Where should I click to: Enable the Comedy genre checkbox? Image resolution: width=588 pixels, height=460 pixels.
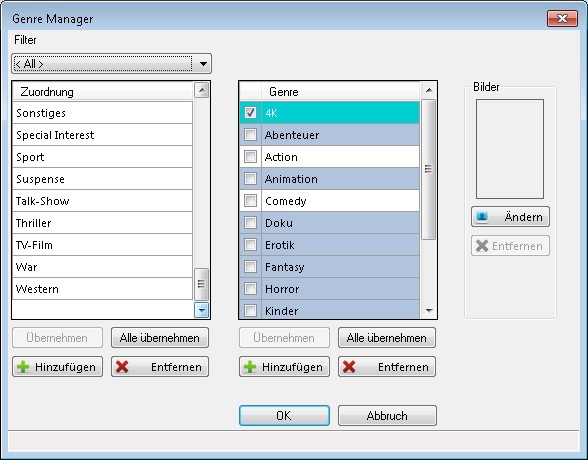pos(250,201)
